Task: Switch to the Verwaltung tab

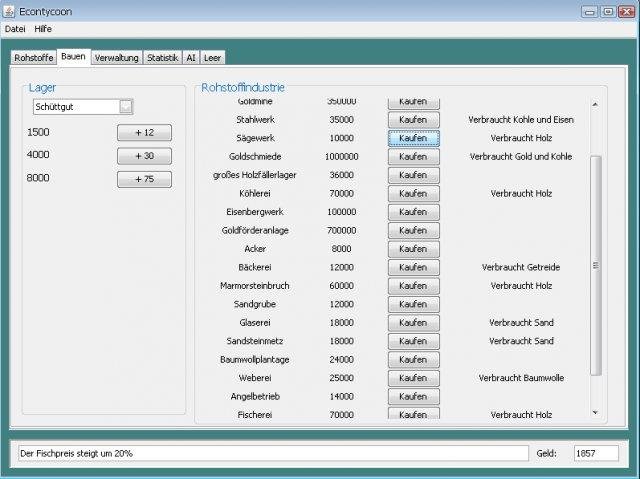Action: coord(117,58)
